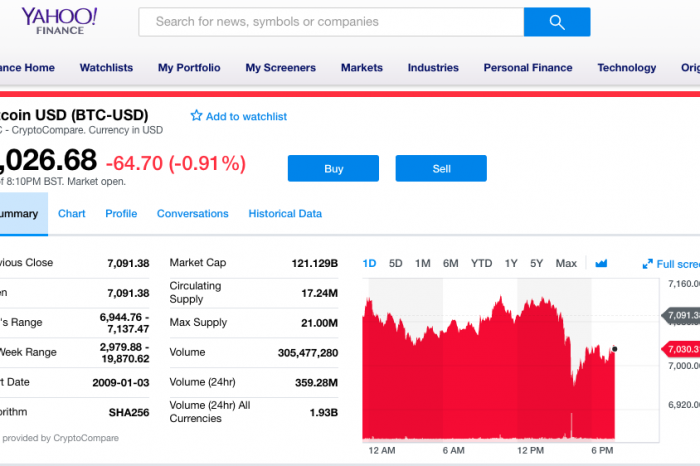The height and width of the screenshot is (466, 700).
Task: Click the Volume (24hr) value 359.28M
Action: (316, 383)
